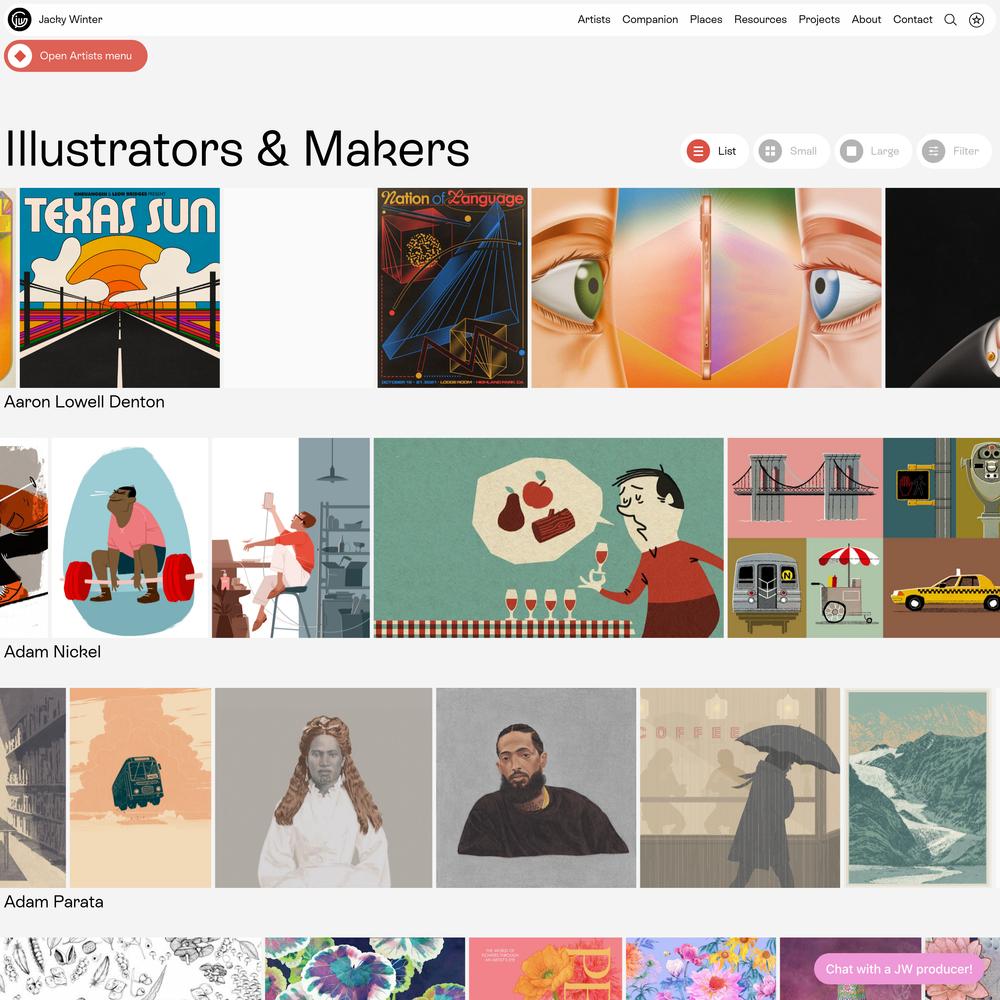Go to Places in navigation
The width and height of the screenshot is (1000, 1000).
[706, 20]
